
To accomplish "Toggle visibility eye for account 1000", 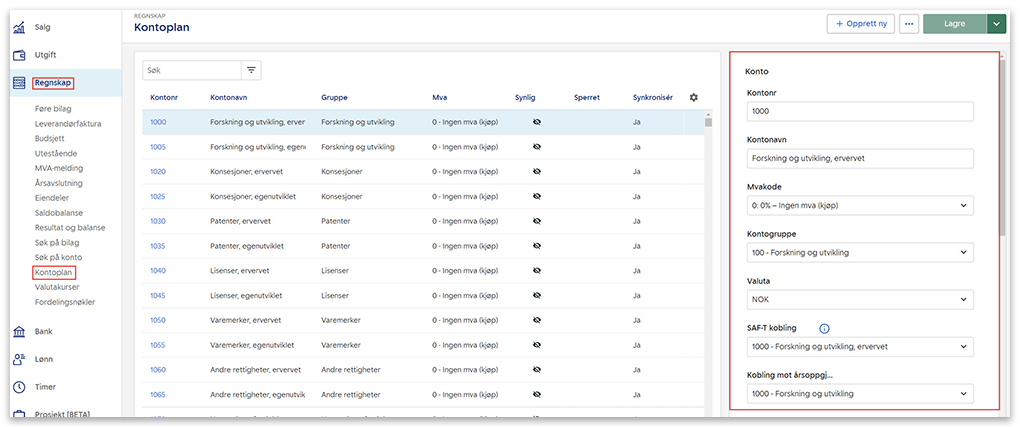I will click(x=536, y=122).
